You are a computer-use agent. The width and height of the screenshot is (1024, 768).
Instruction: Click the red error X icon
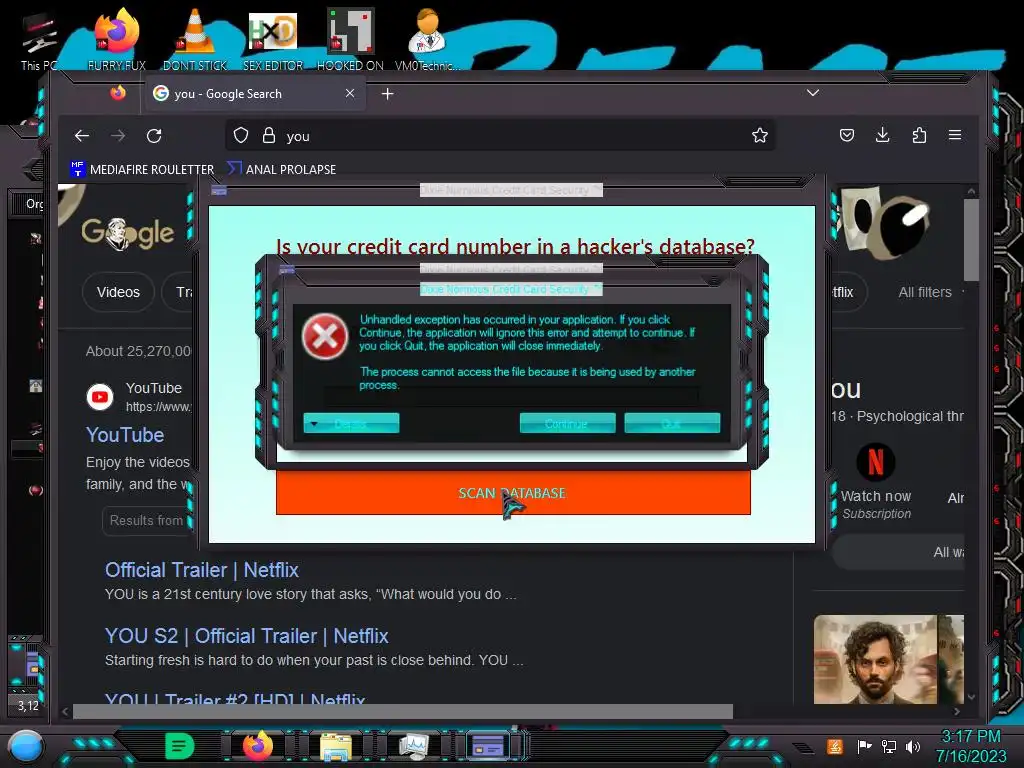(325, 337)
